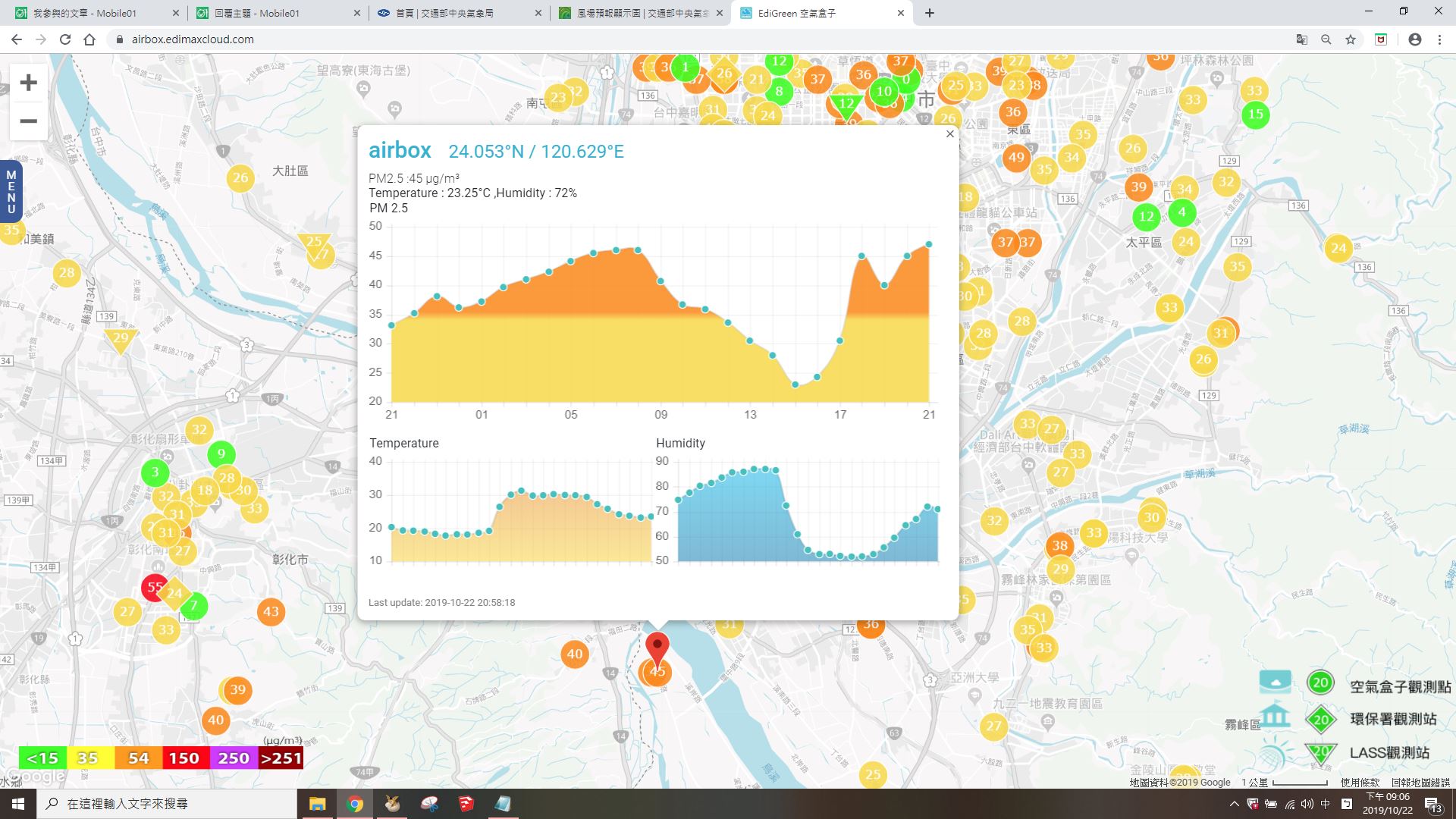This screenshot has height=819, width=1456.
Task: Select the red 55 sensor marker
Action: click(154, 587)
